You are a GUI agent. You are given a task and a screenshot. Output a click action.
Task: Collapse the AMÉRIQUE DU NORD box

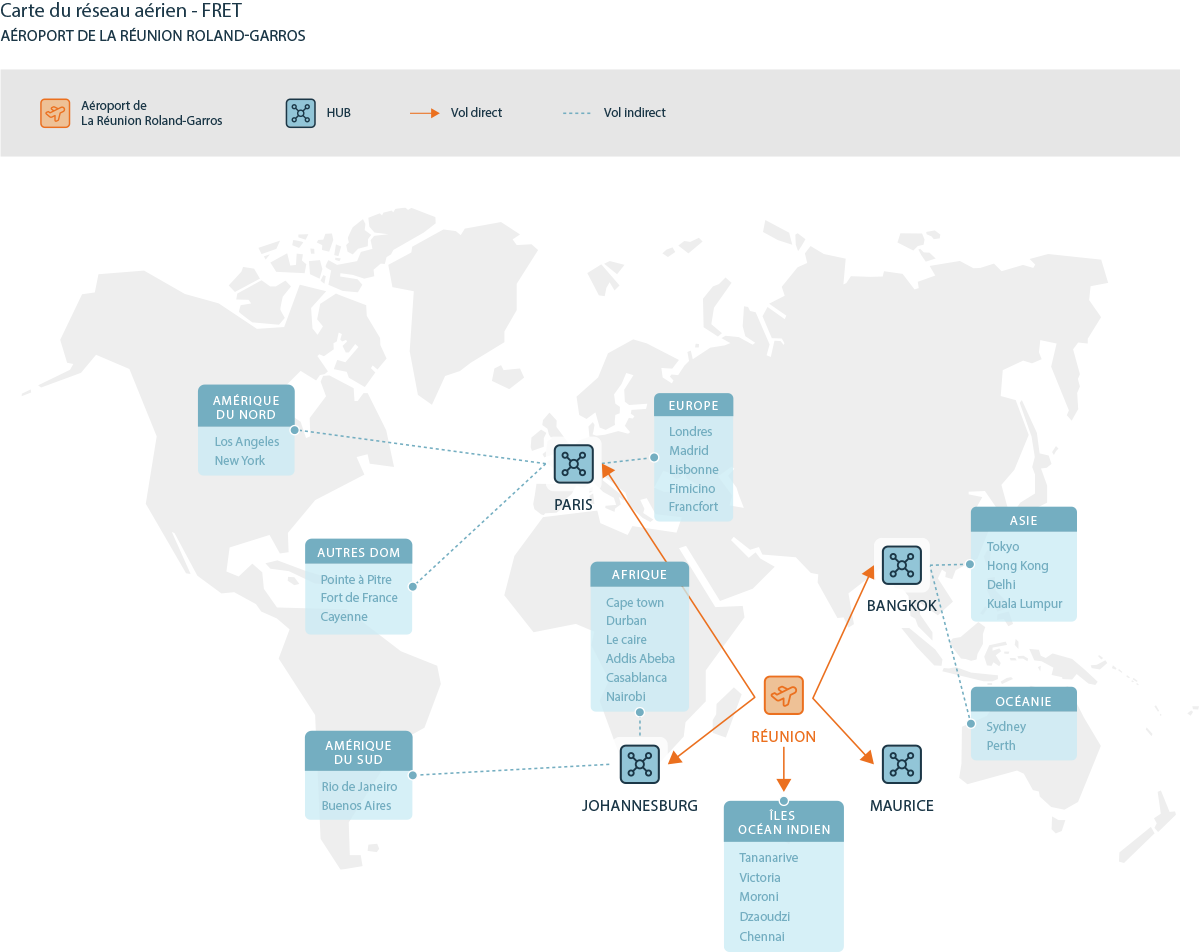pyautogui.click(x=246, y=404)
